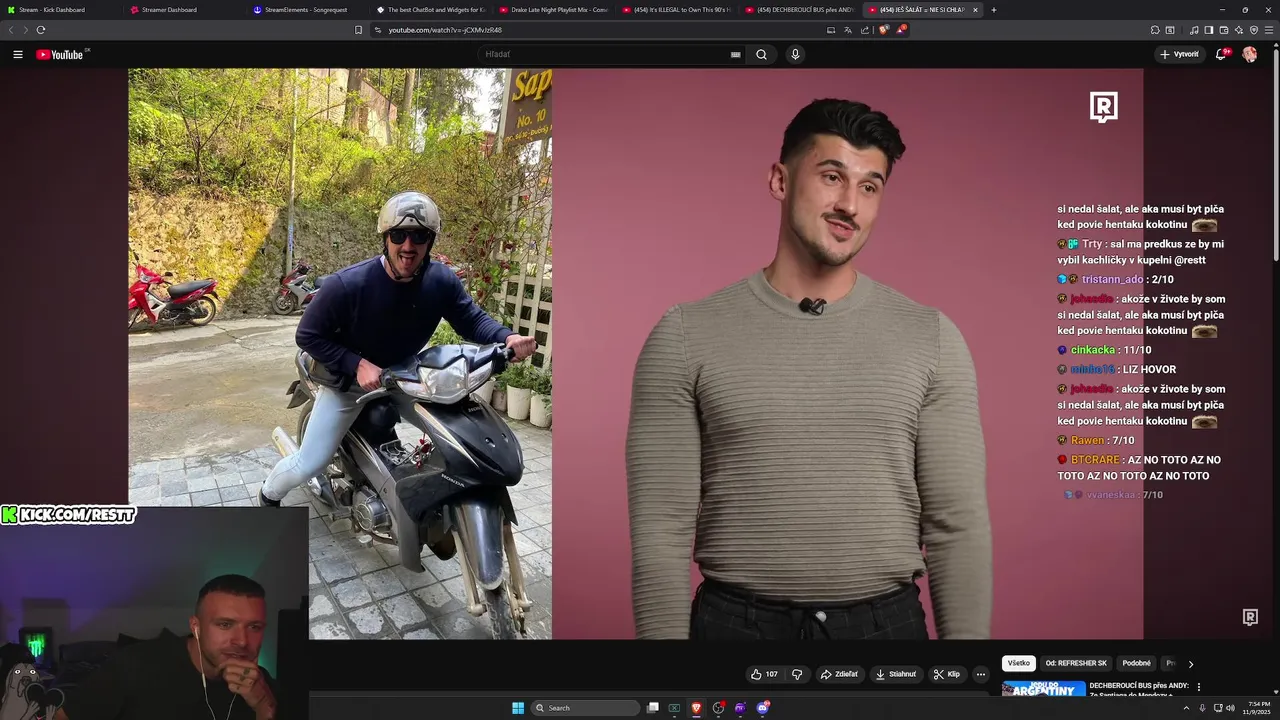Open install app icon in address bar

831,30
